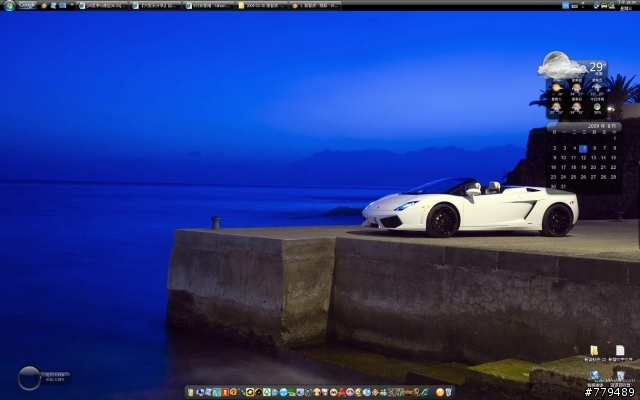Click the Google search box in taskbar

click(x=27, y=5)
